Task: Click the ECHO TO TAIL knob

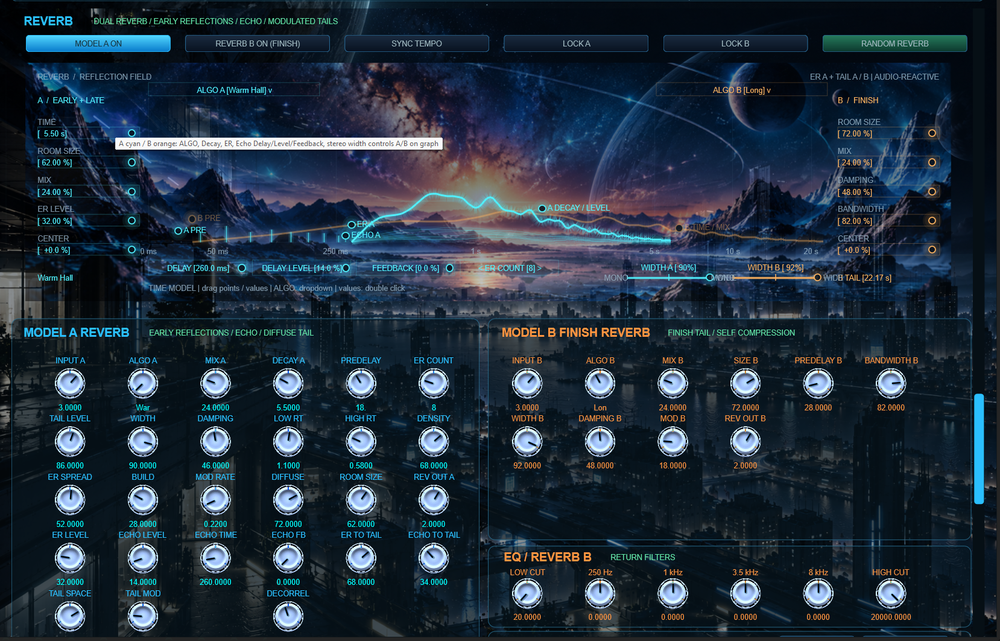Action: [x=434, y=559]
